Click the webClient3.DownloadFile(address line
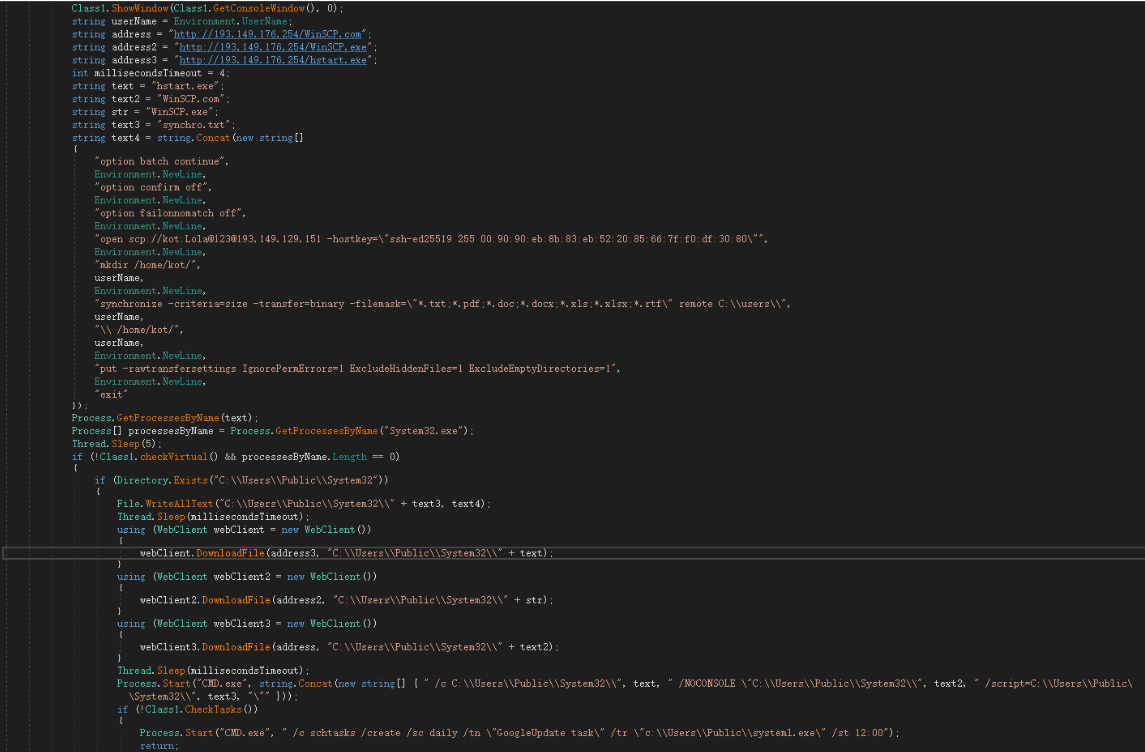This screenshot has width=1145, height=752. click(349, 647)
